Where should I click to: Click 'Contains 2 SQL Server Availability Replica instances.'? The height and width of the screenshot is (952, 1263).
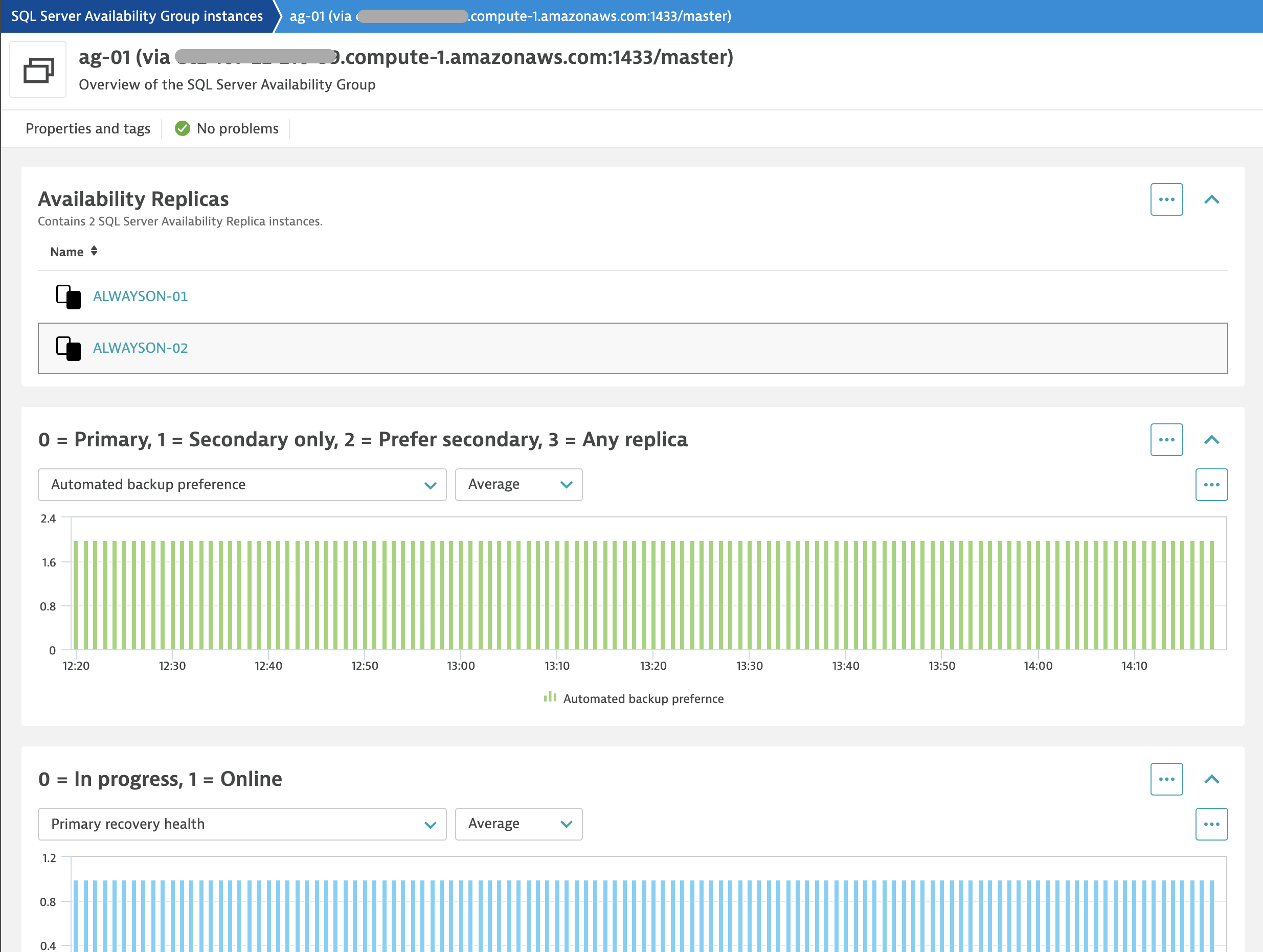point(180,221)
